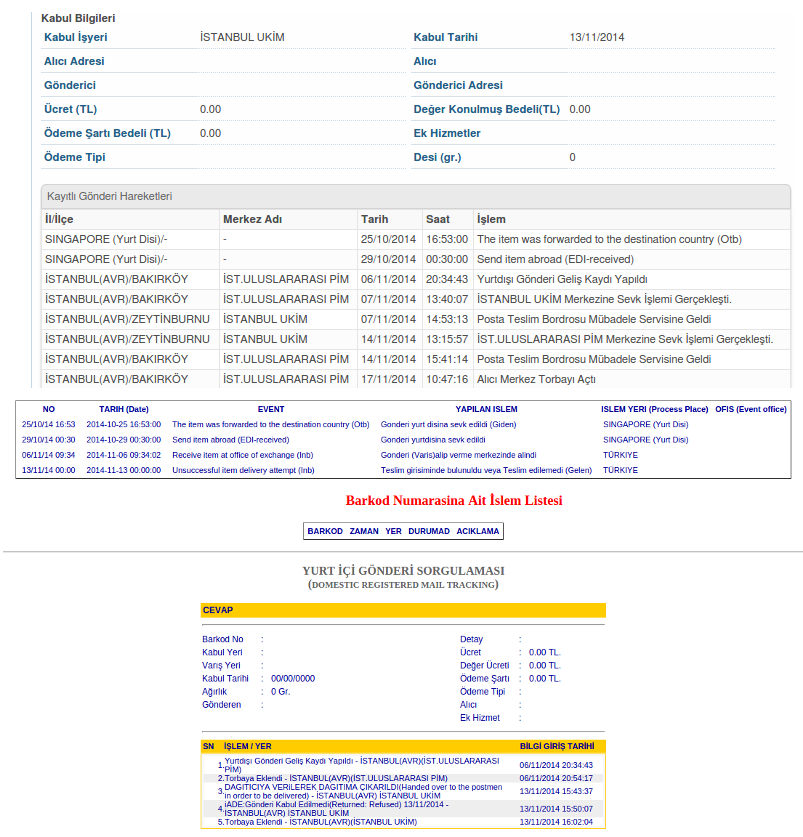
Task: Select the timestamp "13/11/2014 16:02:04"
Action: [x=556, y=822]
